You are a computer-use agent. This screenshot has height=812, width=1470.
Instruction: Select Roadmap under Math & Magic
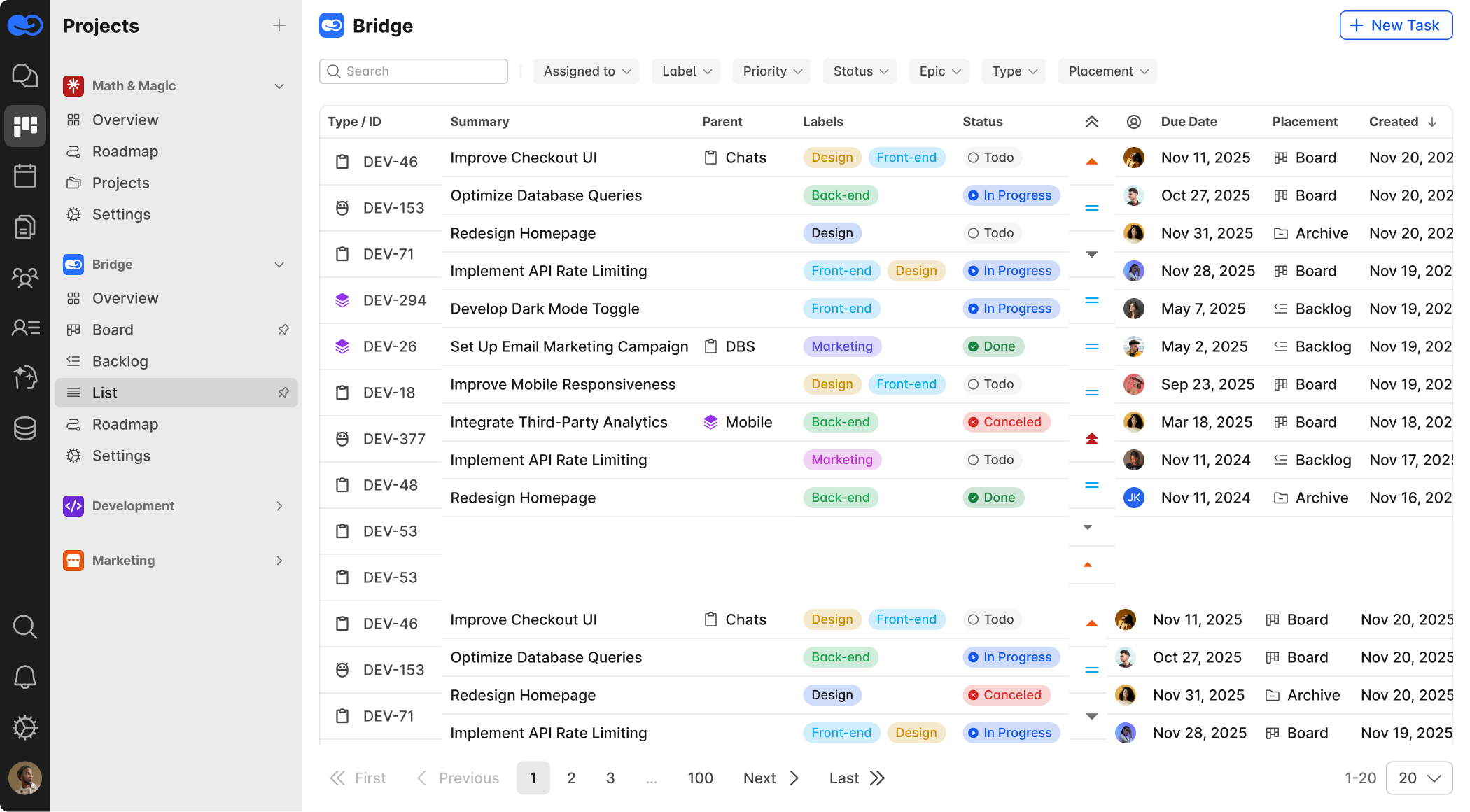point(125,151)
